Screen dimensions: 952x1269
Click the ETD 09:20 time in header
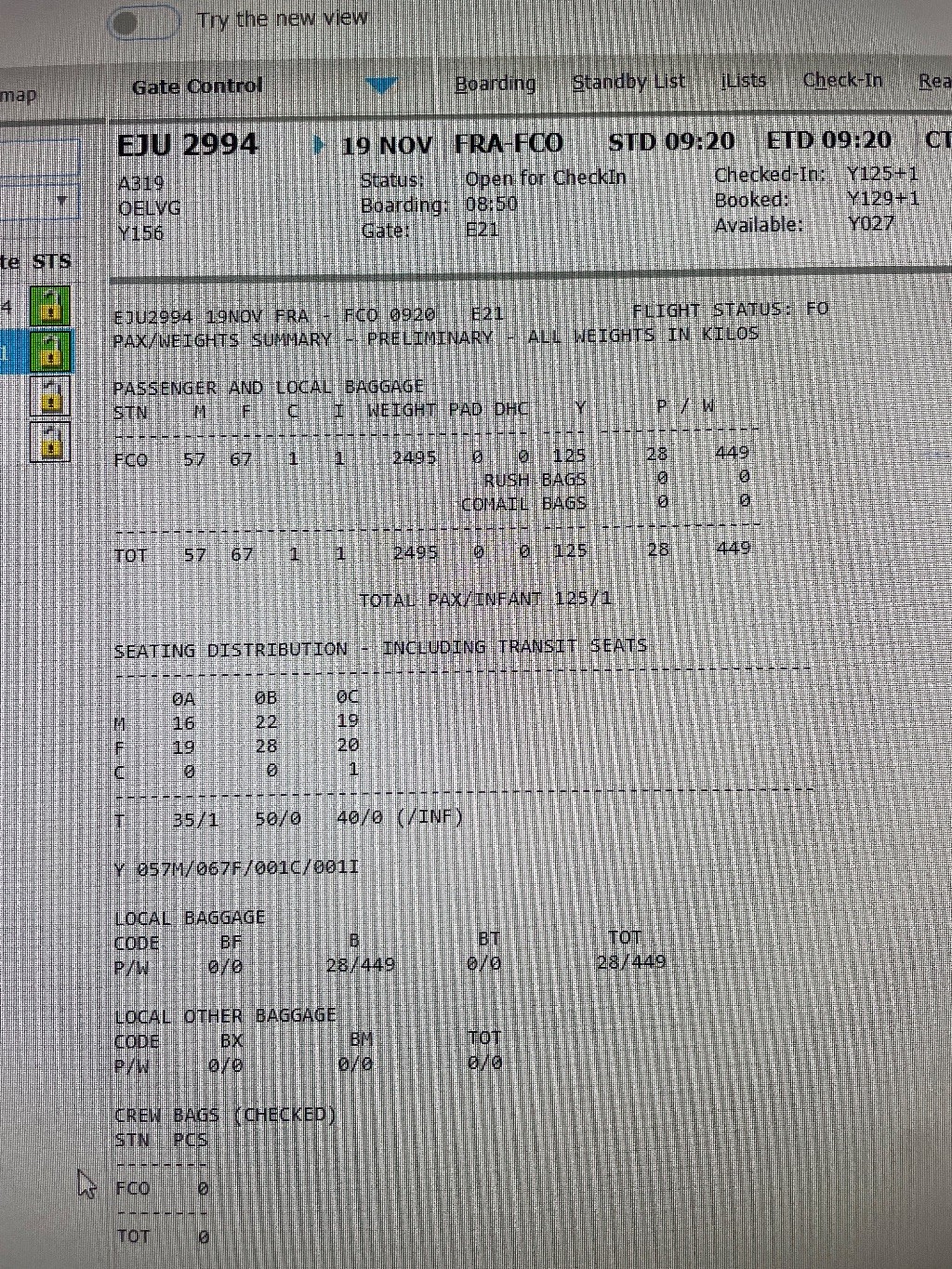pyautogui.click(x=828, y=140)
